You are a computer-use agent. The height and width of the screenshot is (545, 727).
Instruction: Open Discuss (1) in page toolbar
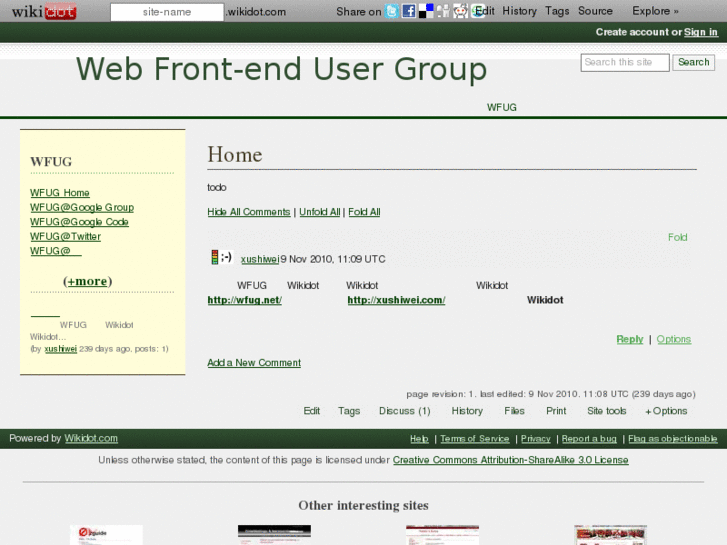(x=404, y=411)
